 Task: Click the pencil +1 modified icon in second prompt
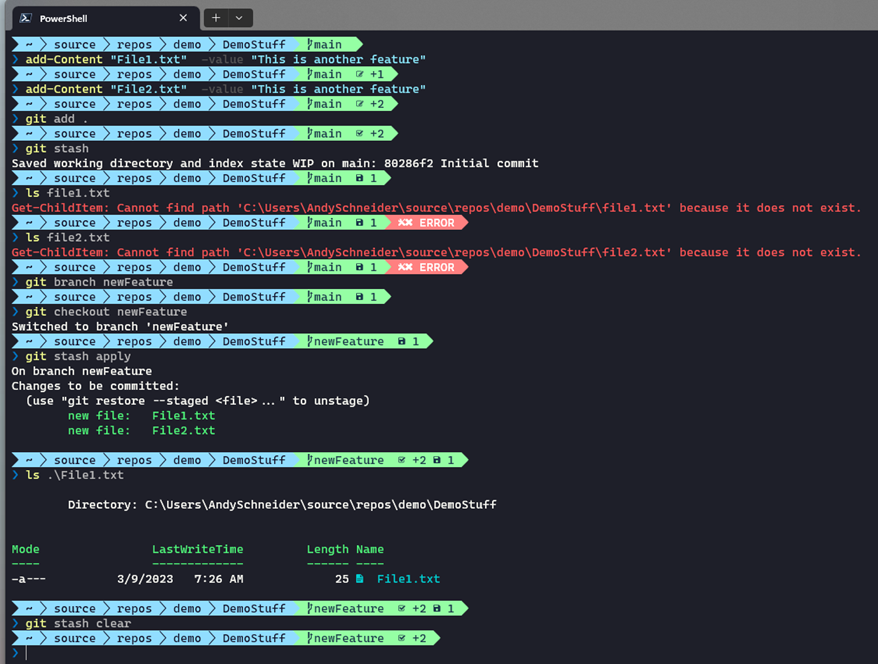coord(359,74)
